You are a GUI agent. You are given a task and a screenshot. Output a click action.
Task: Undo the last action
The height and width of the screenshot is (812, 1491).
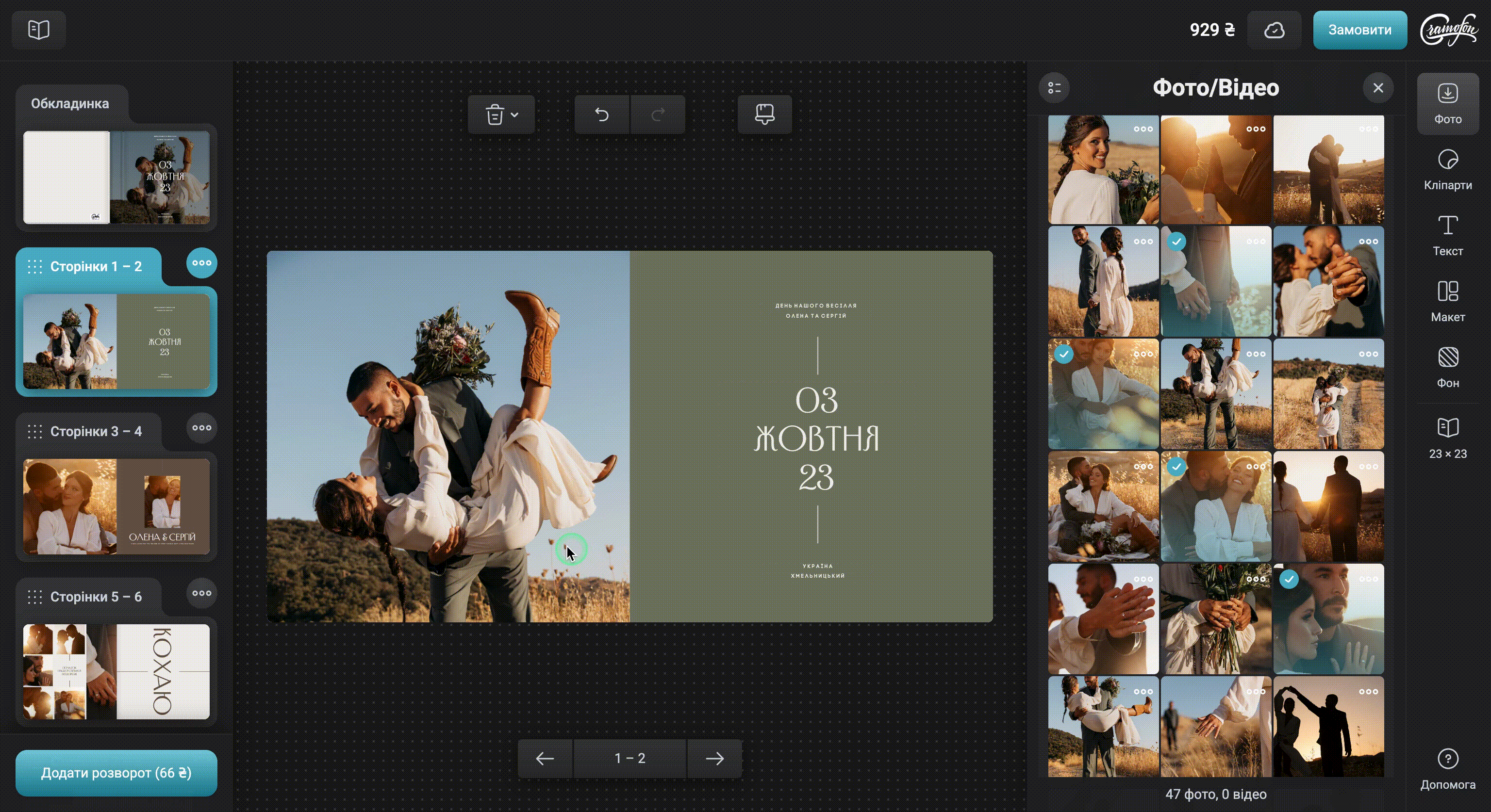pos(601,114)
